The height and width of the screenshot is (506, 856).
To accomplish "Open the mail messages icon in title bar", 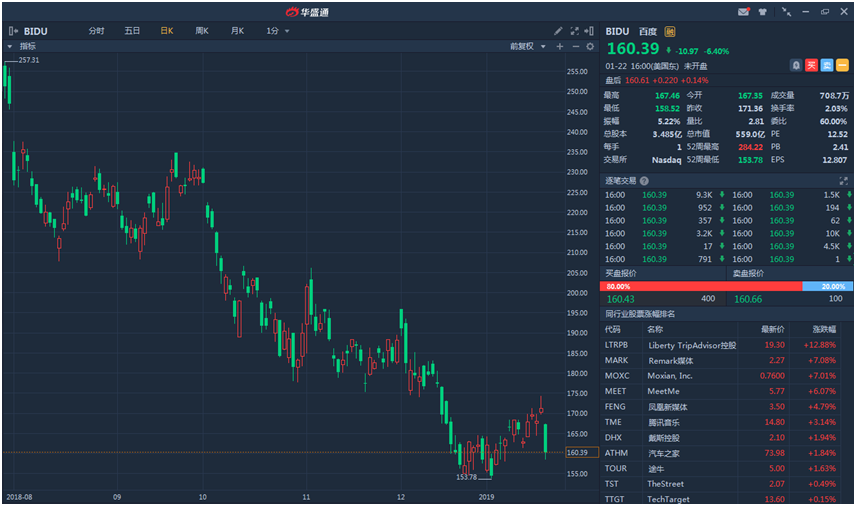I will click(x=743, y=12).
